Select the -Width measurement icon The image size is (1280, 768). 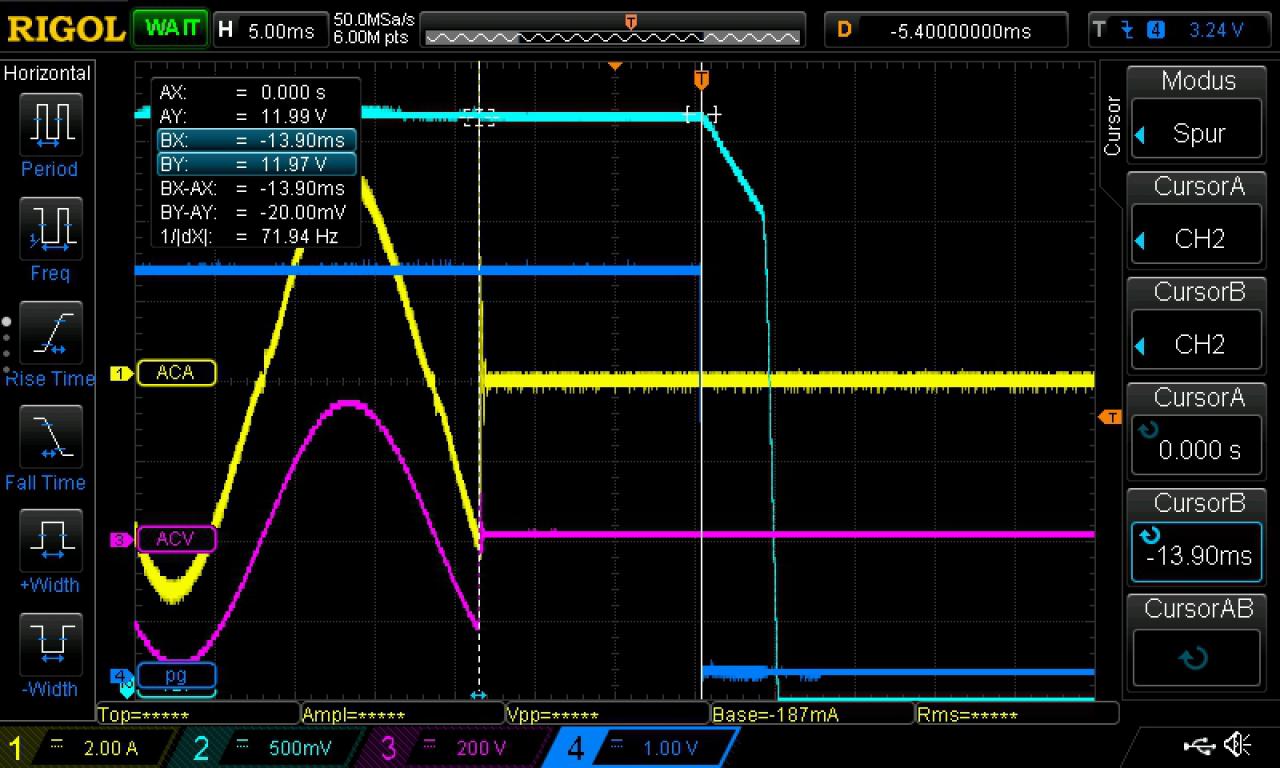click(x=49, y=647)
